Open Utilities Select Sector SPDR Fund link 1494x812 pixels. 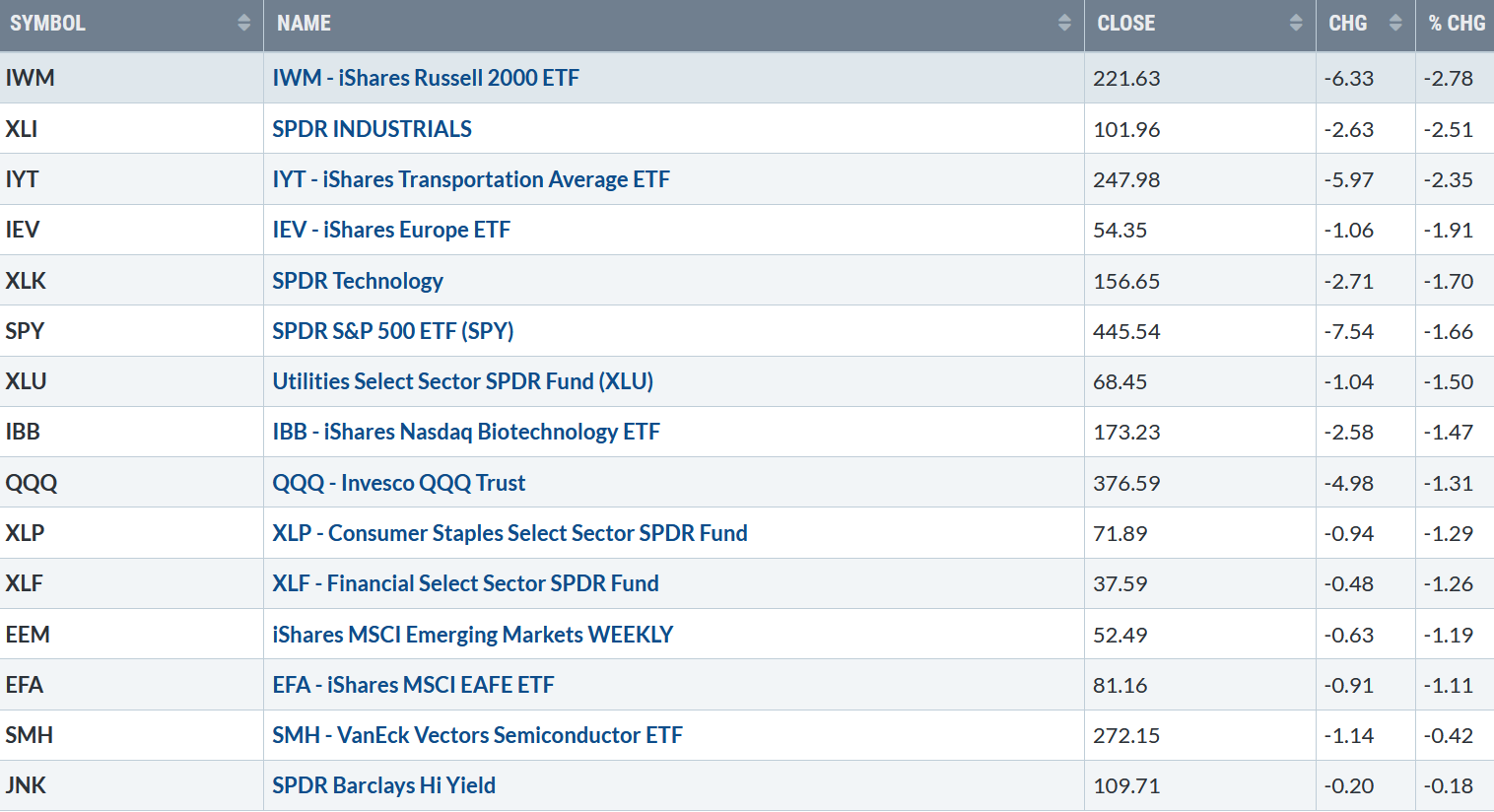(463, 381)
